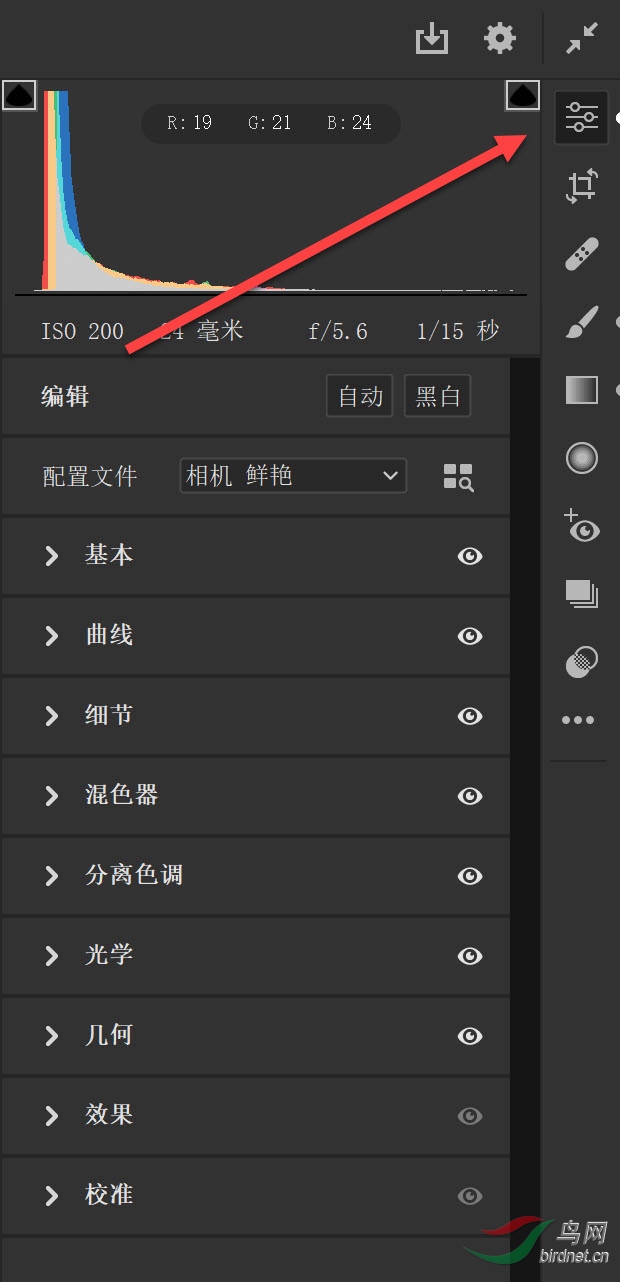Toggle the shadow clipping warning triangle

20,95
